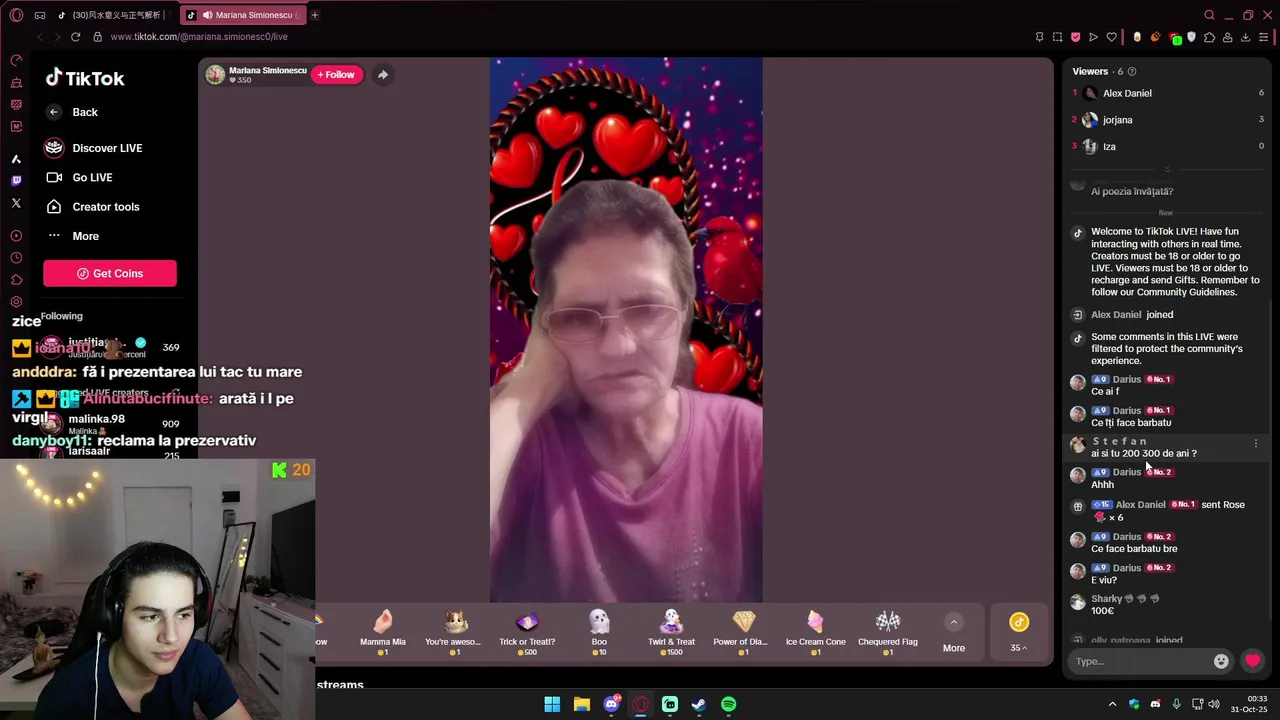Send the Ice Cream Cone gift
Viewport: 1280px width, 720px height.
(815, 632)
